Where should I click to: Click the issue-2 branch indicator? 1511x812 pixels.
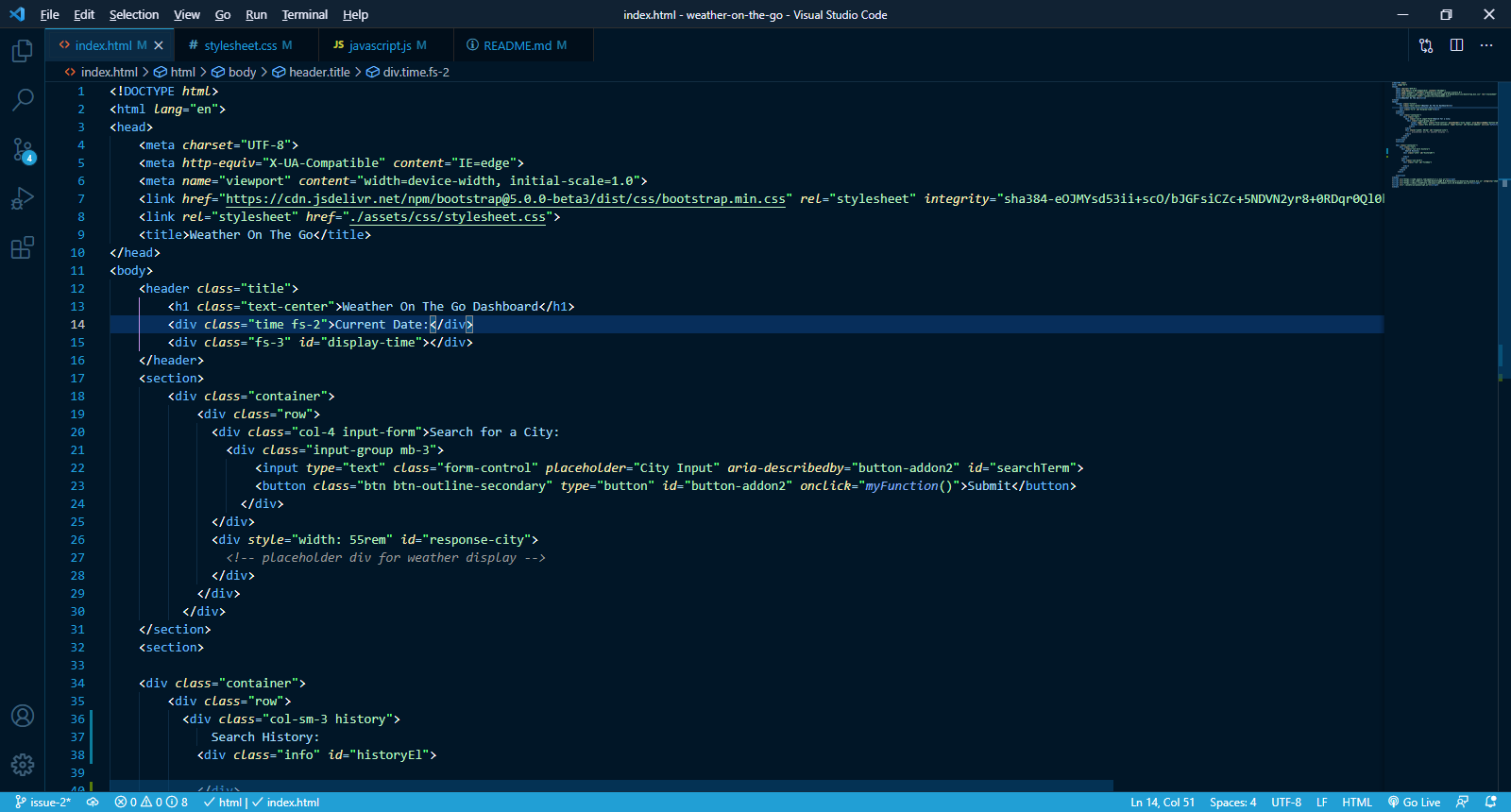[43, 803]
